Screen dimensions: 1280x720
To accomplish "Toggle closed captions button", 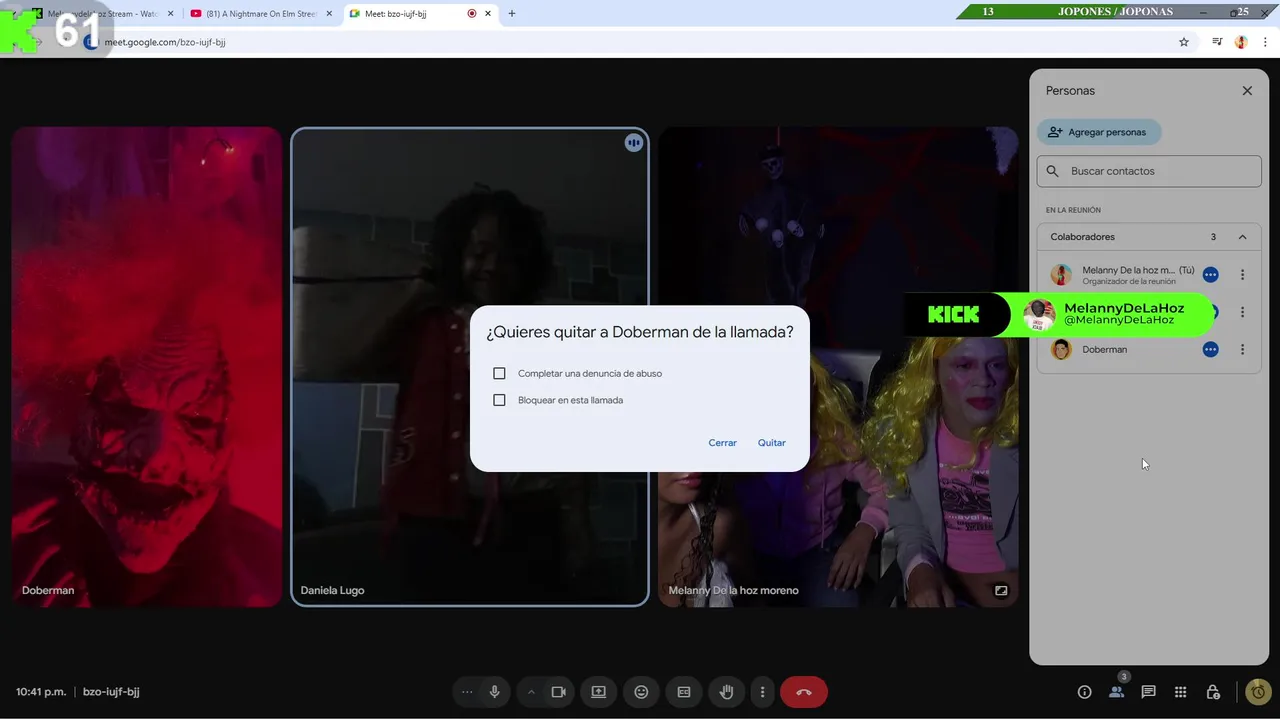I will 684,692.
